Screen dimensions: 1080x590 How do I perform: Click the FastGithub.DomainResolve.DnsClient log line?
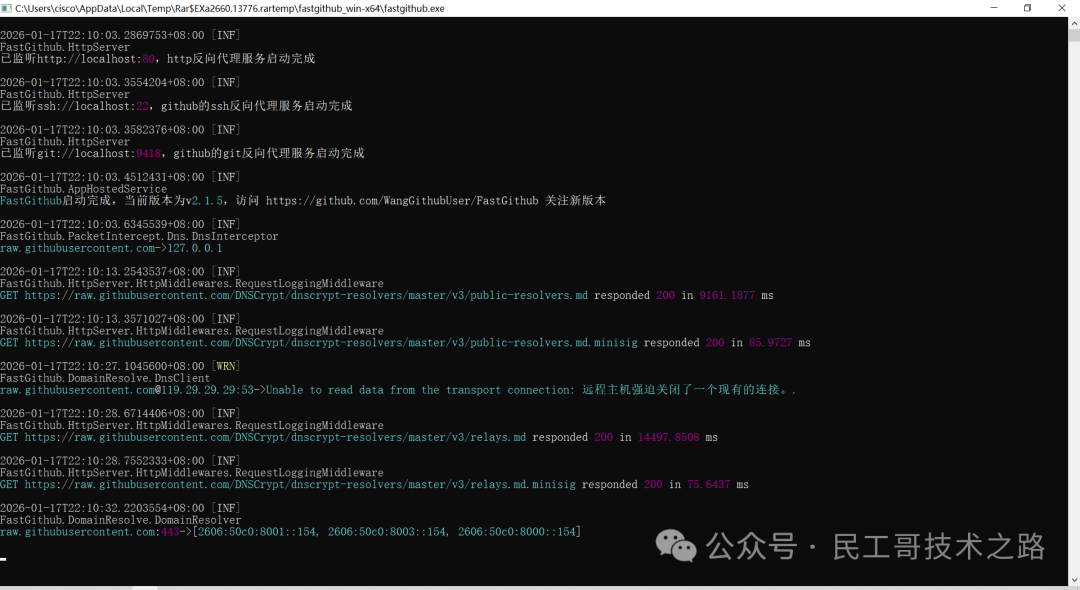pos(105,379)
